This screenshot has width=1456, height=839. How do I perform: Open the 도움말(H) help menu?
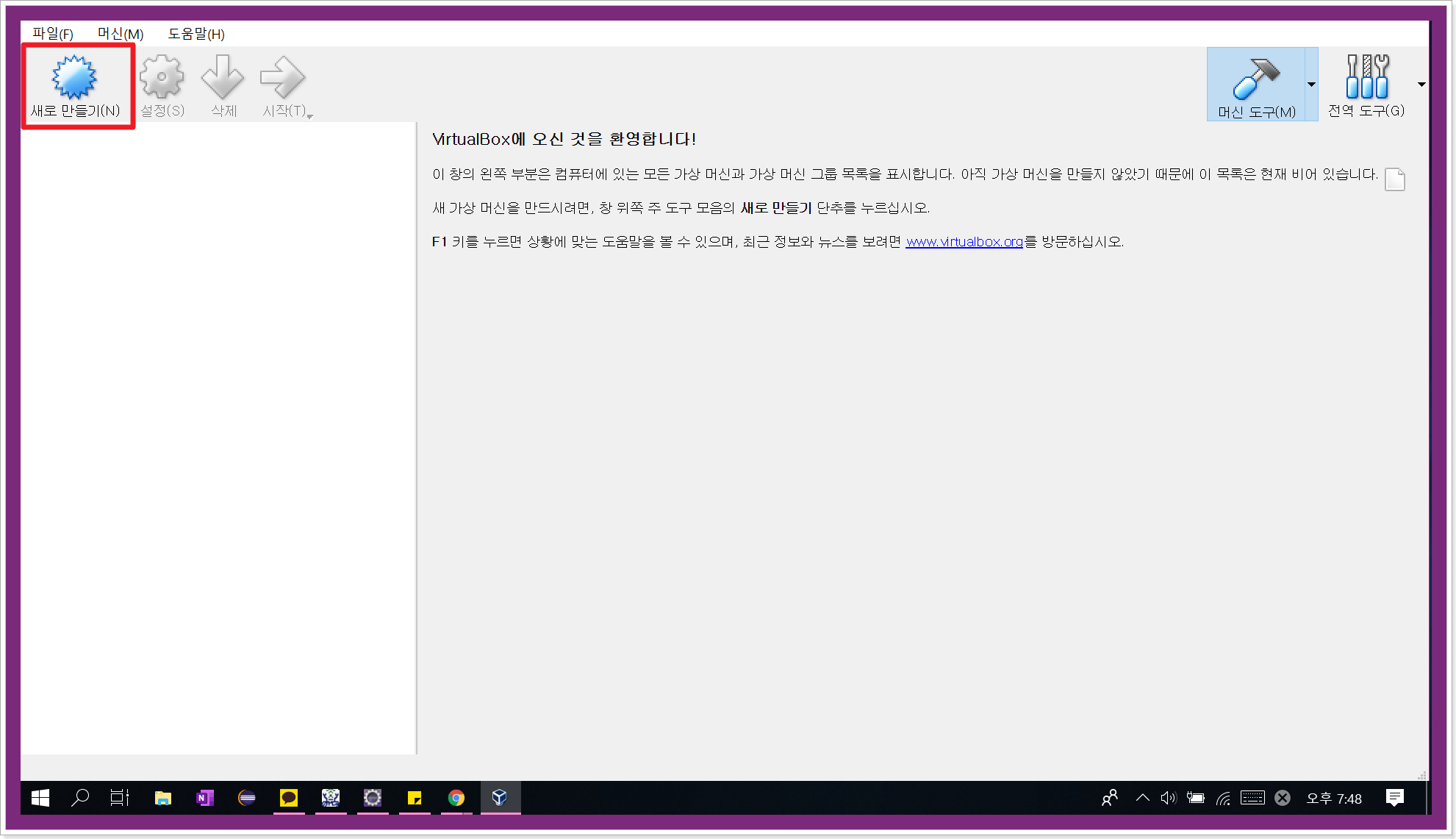[196, 34]
